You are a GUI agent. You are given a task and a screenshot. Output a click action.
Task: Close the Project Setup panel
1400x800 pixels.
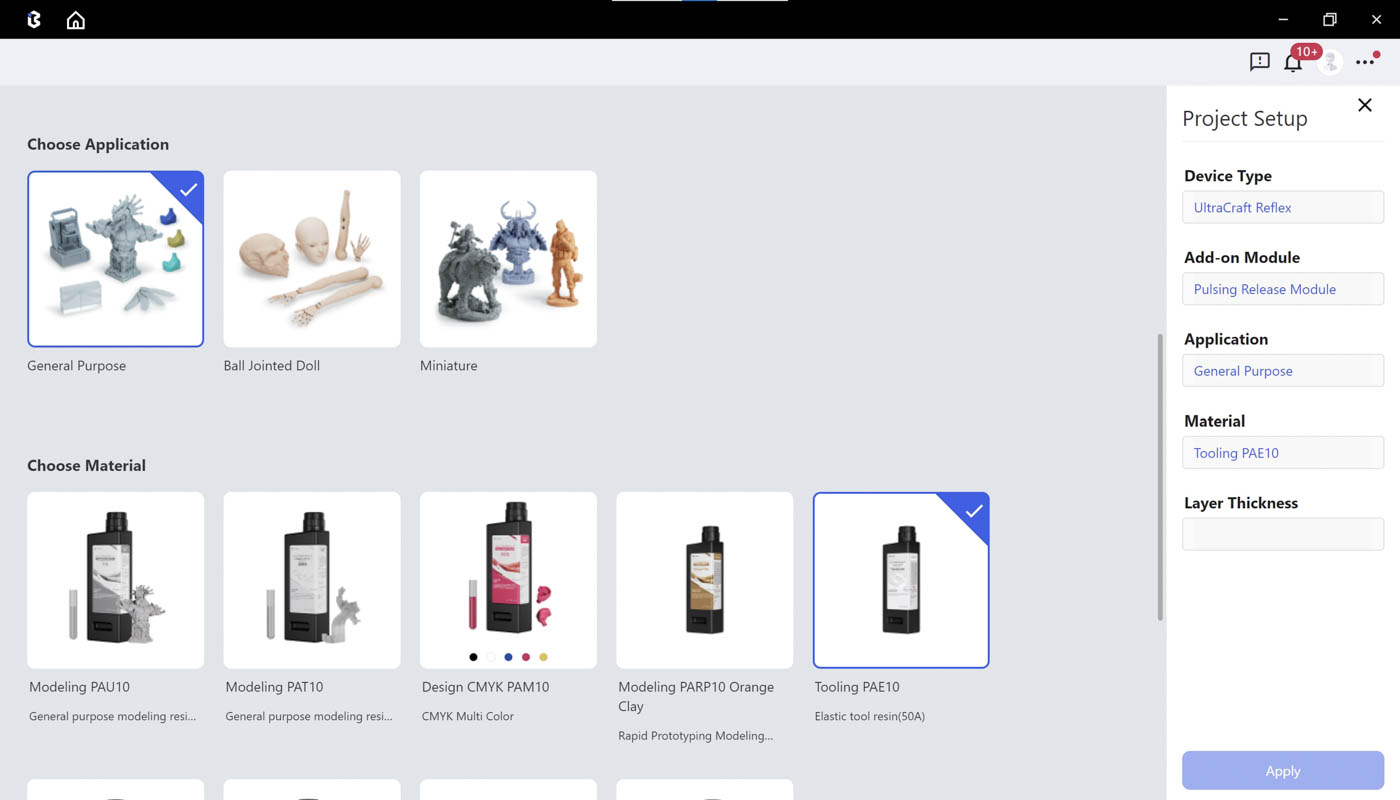[1365, 105]
